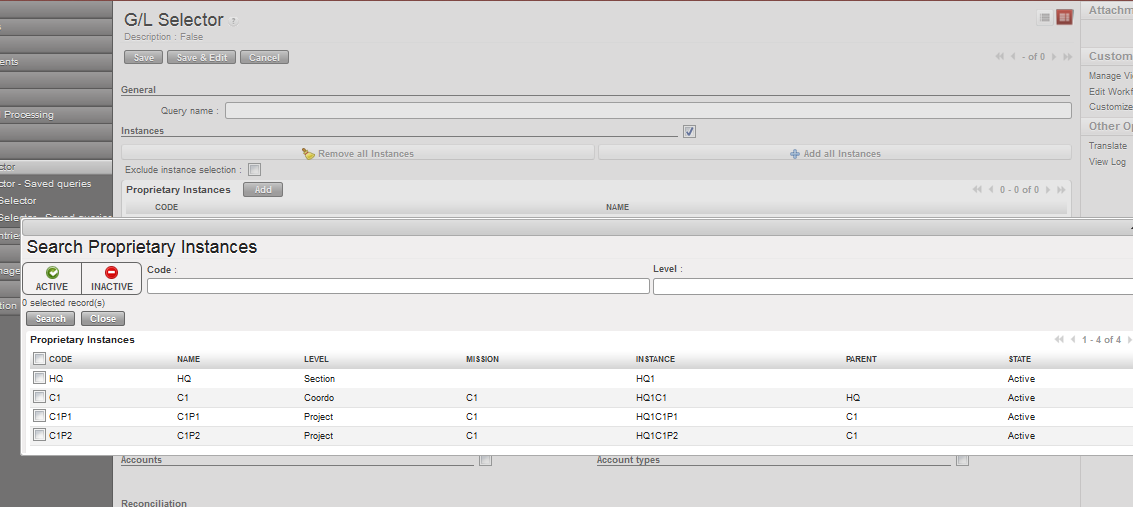Check the select-all checkbox in CODE header
1133x507 pixels.
tap(39, 359)
